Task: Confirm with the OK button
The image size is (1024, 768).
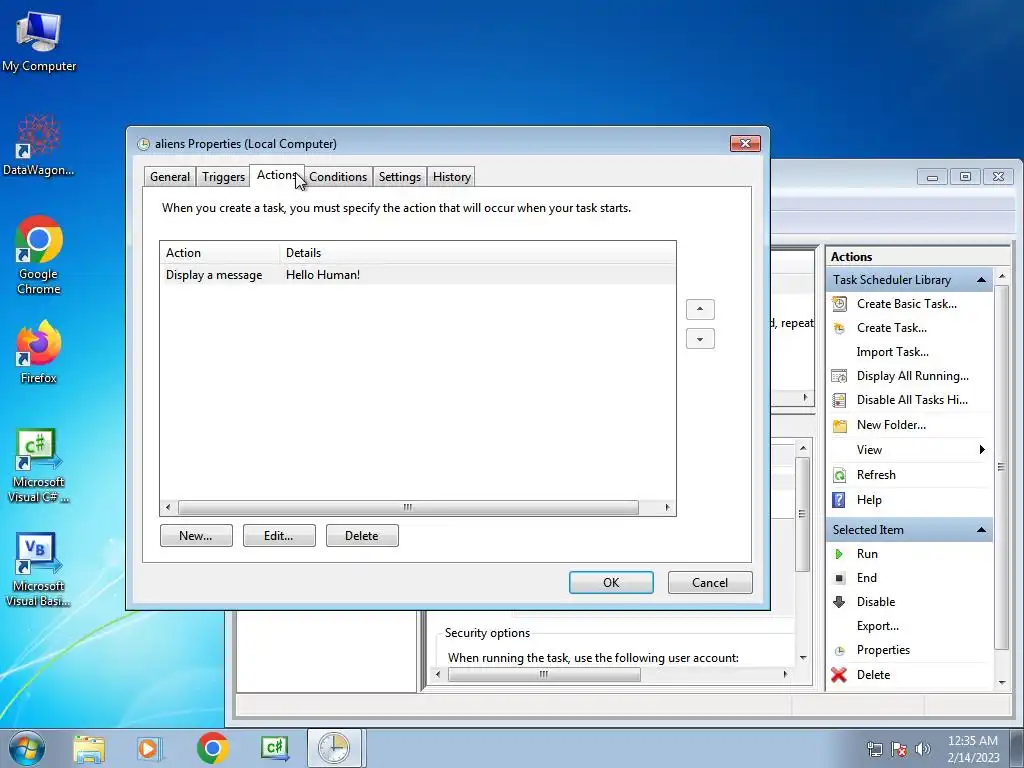Action: point(611,583)
